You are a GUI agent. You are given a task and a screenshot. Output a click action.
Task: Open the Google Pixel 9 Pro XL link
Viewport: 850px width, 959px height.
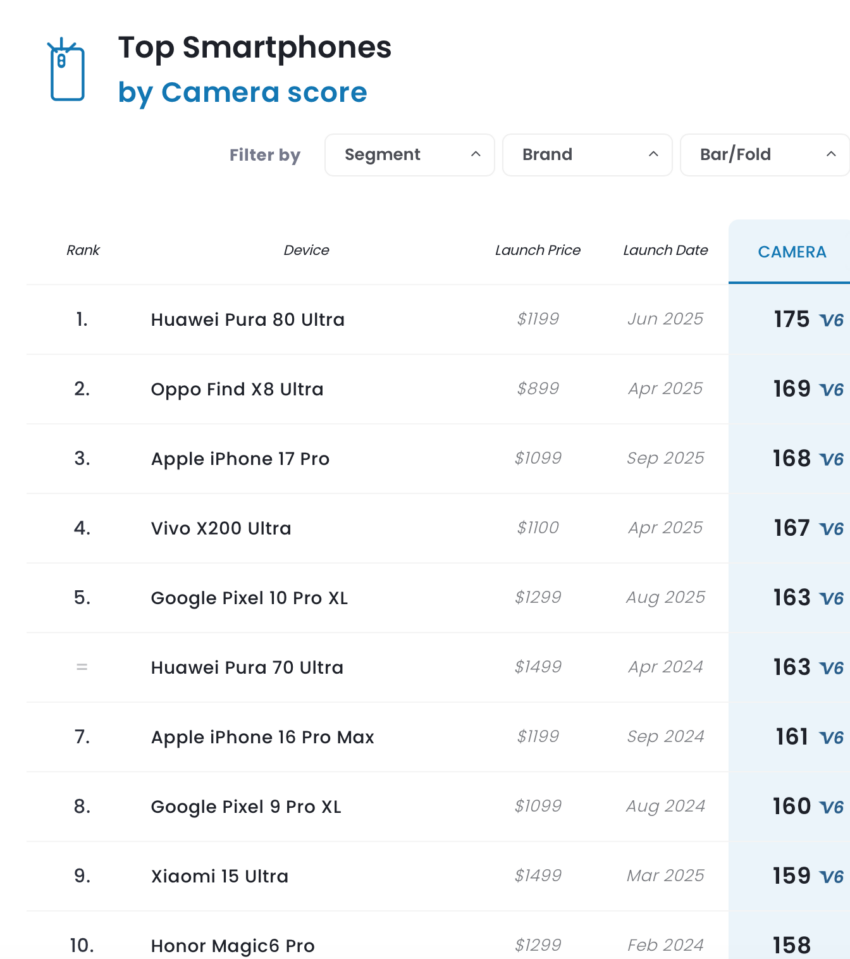click(x=246, y=807)
